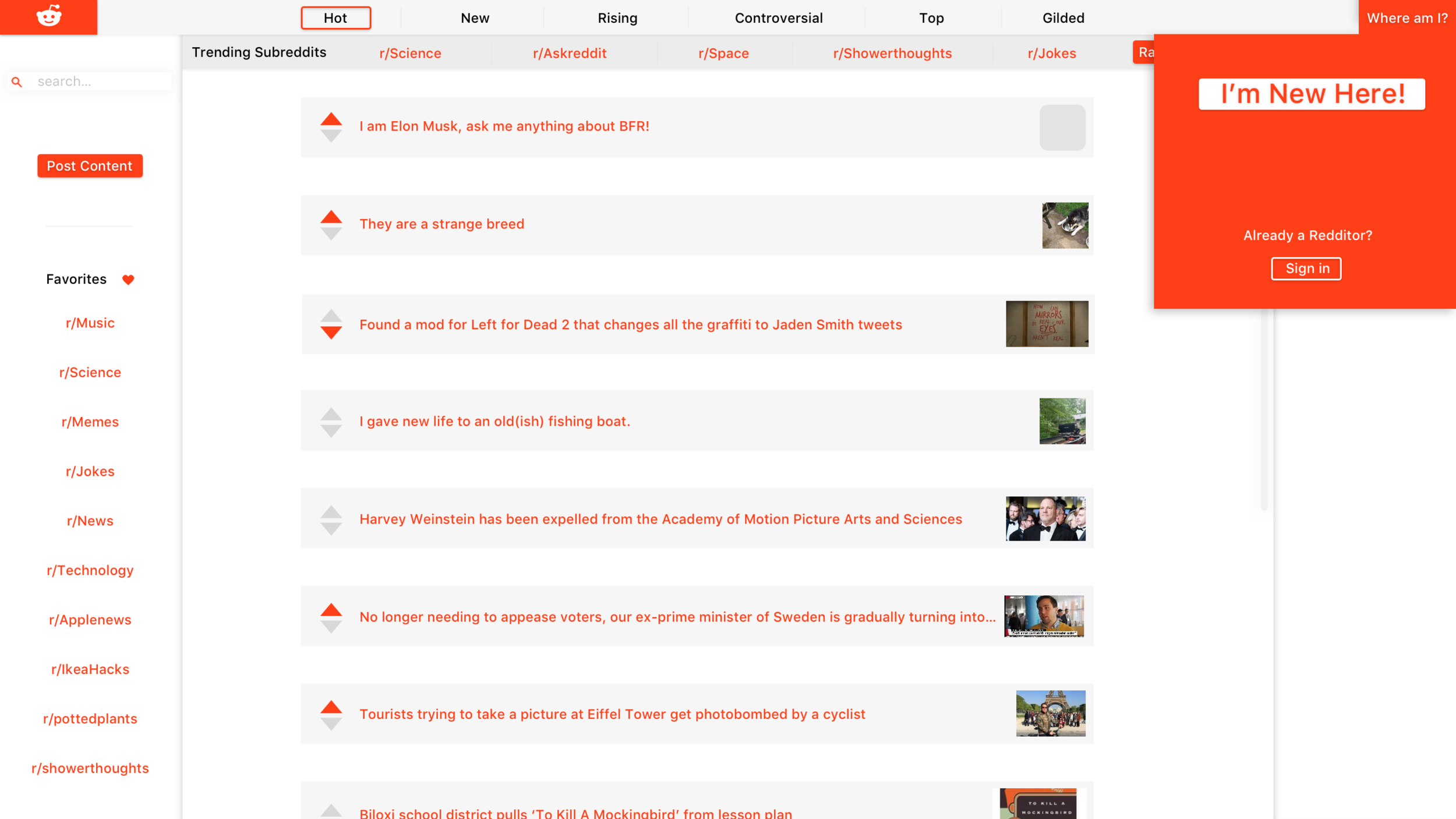Open r/showerthoughts in Favorites sidebar

(90, 768)
